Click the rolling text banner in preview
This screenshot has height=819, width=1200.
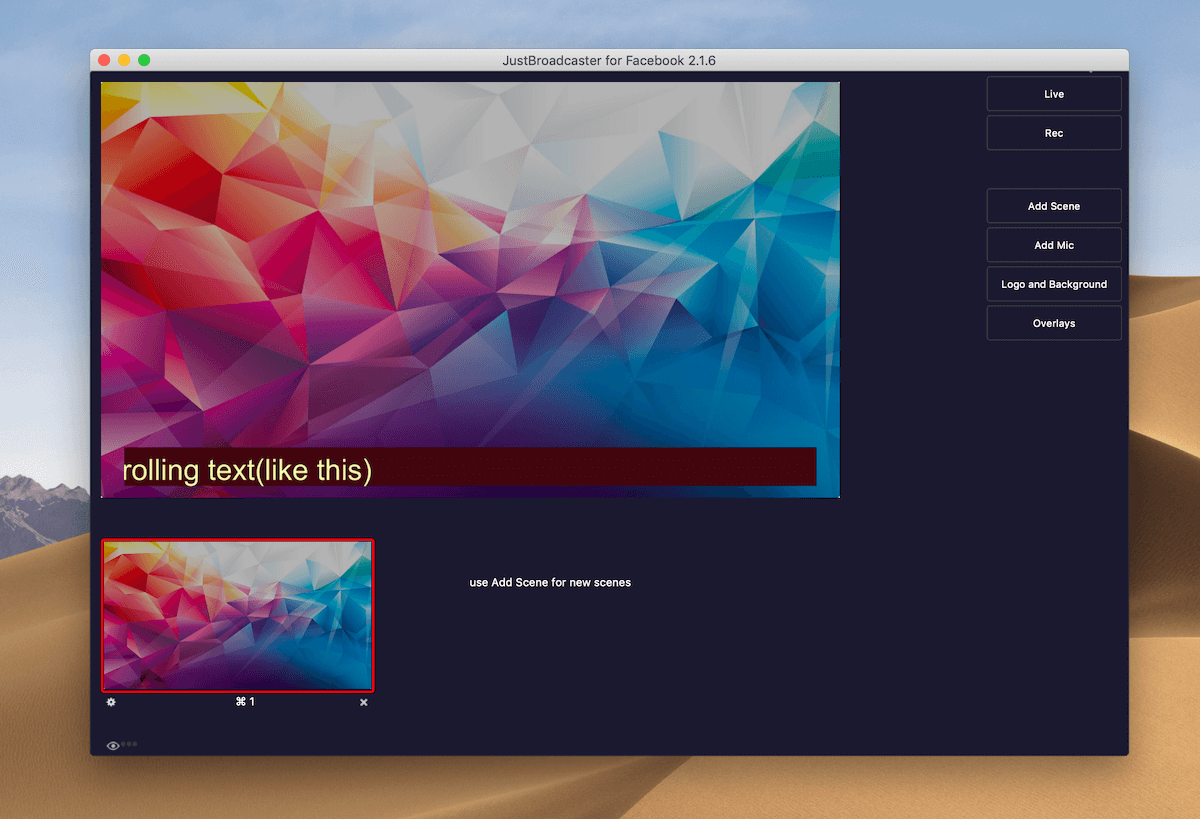pos(470,467)
